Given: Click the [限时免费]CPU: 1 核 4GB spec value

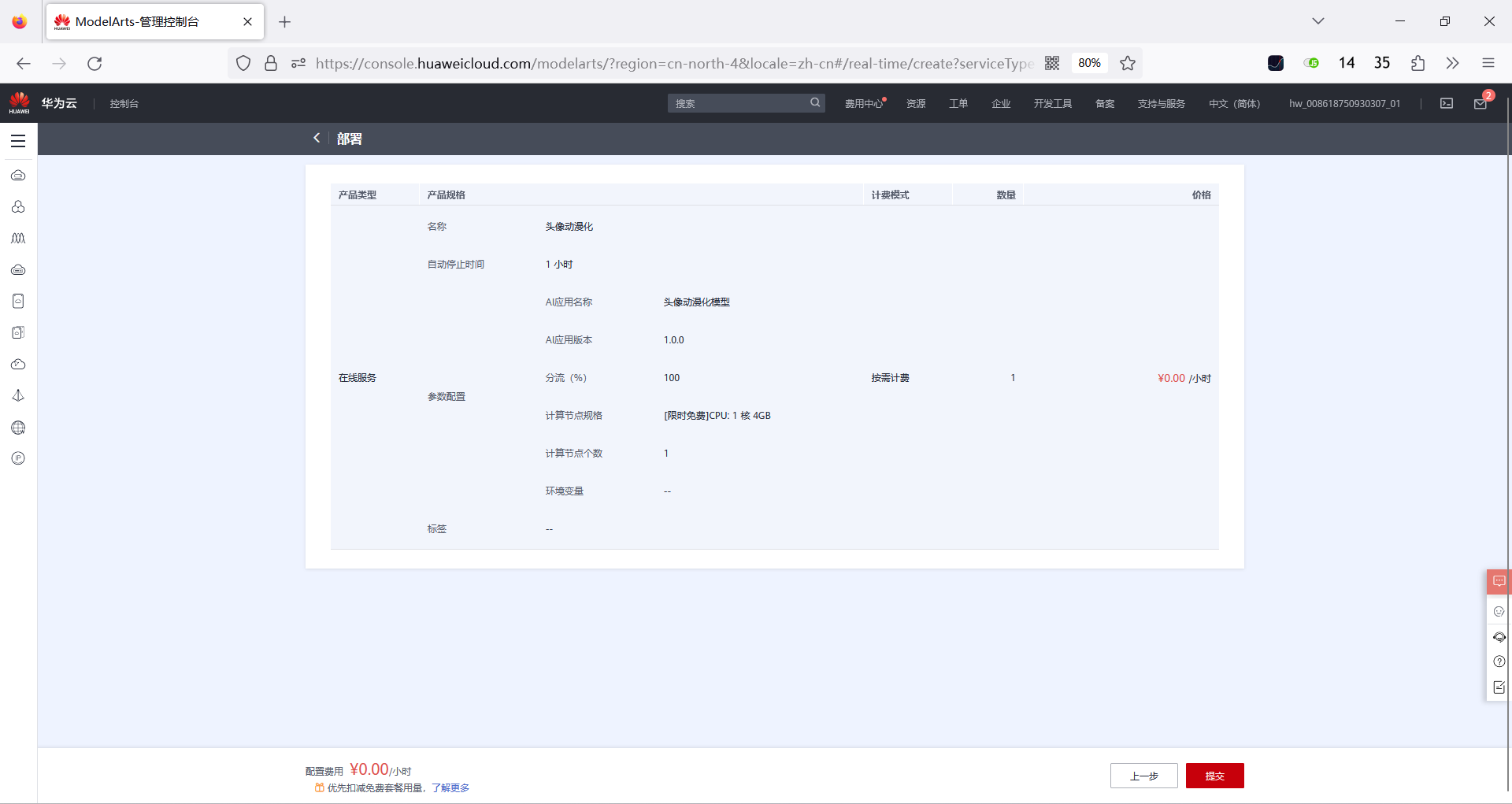Looking at the screenshot, I should [x=717, y=415].
